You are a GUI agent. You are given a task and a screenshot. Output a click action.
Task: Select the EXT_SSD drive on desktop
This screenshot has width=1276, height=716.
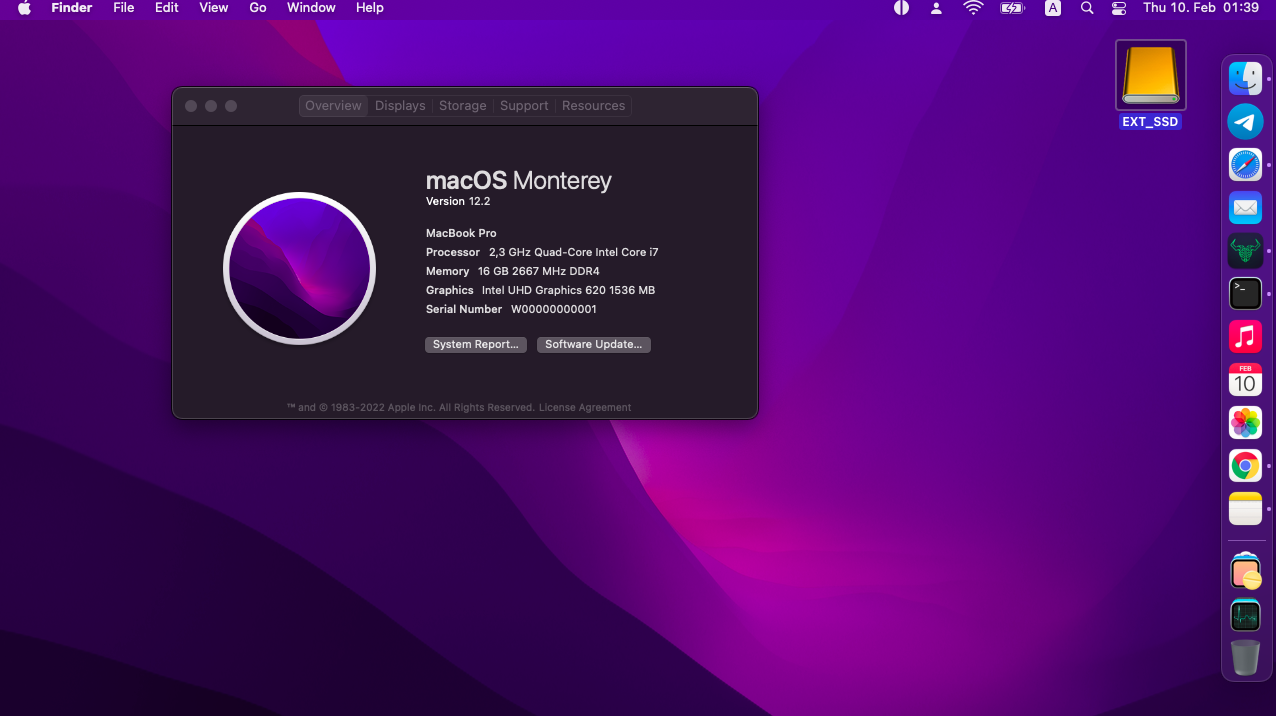pyautogui.click(x=1151, y=85)
